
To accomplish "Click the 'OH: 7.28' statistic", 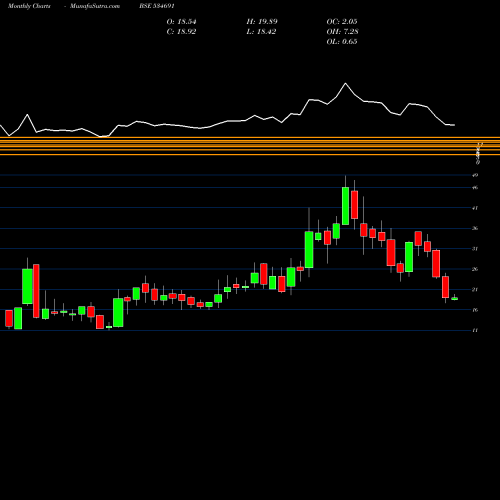I will pos(342,32).
